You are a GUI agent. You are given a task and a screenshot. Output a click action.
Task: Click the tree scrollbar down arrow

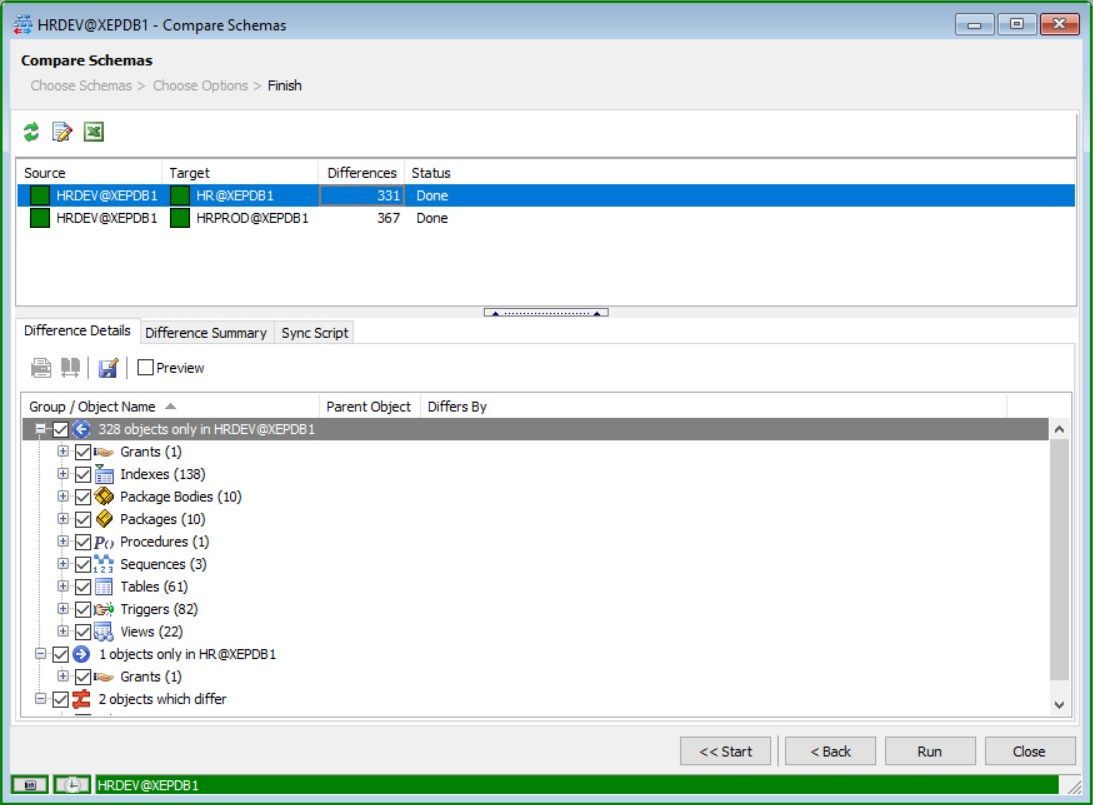pos(1060,705)
